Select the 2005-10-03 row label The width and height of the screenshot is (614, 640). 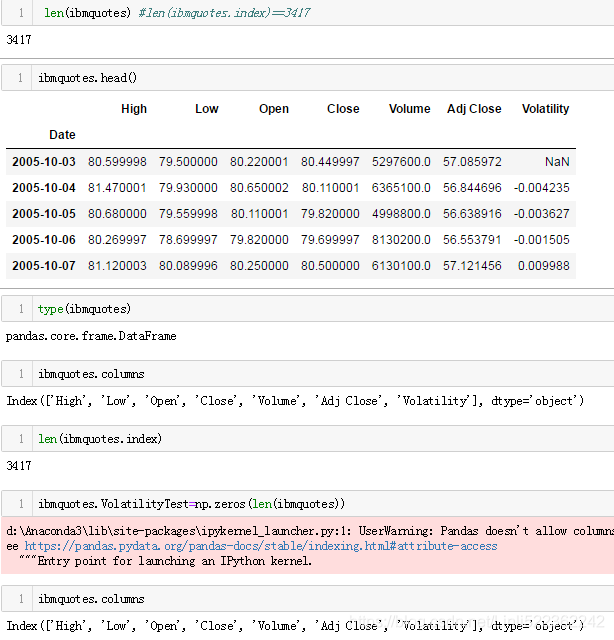tap(43, 161)
